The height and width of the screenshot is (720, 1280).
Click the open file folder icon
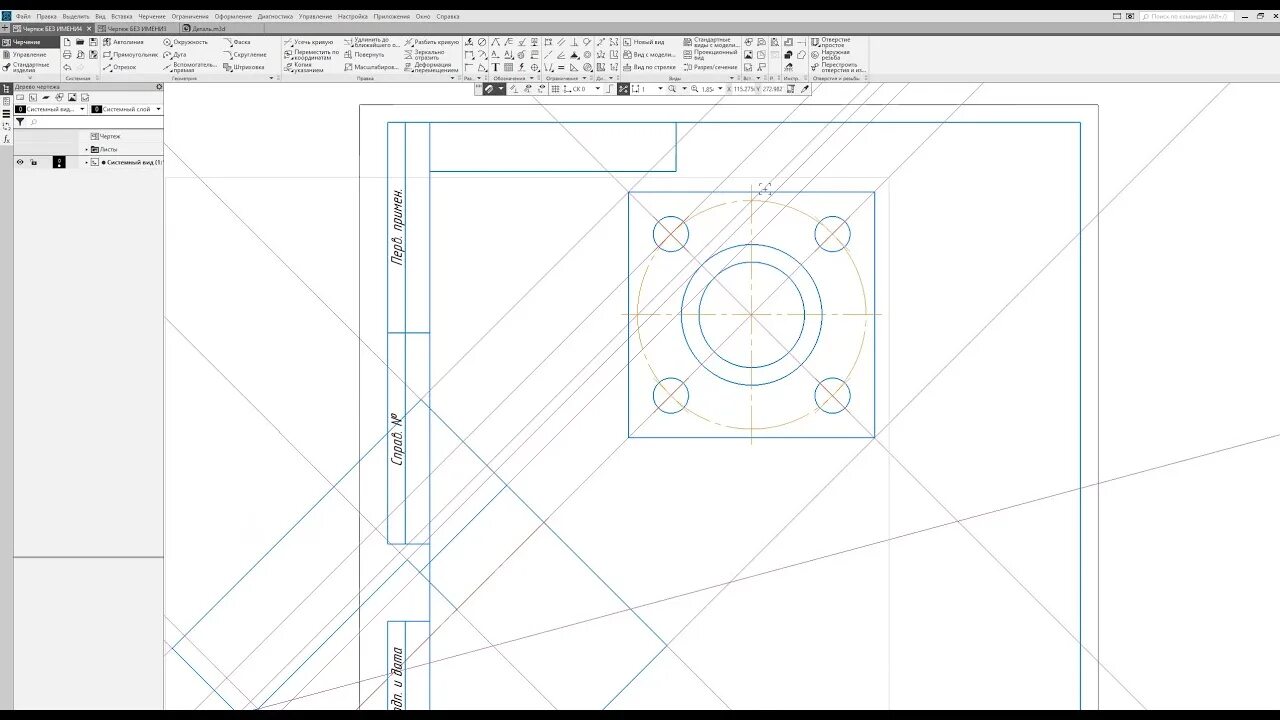[x=80, y=42]
